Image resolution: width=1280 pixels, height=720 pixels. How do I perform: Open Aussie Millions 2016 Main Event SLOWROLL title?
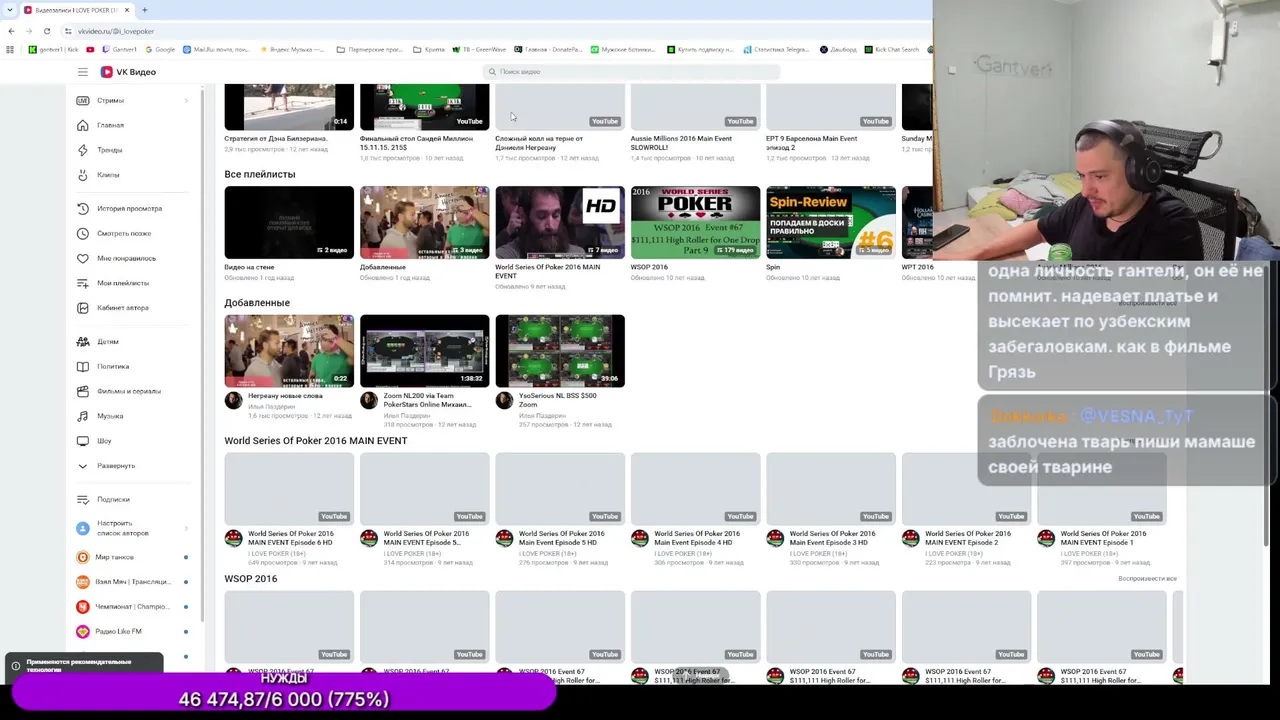pyautogui.click(x=681, y=143)
